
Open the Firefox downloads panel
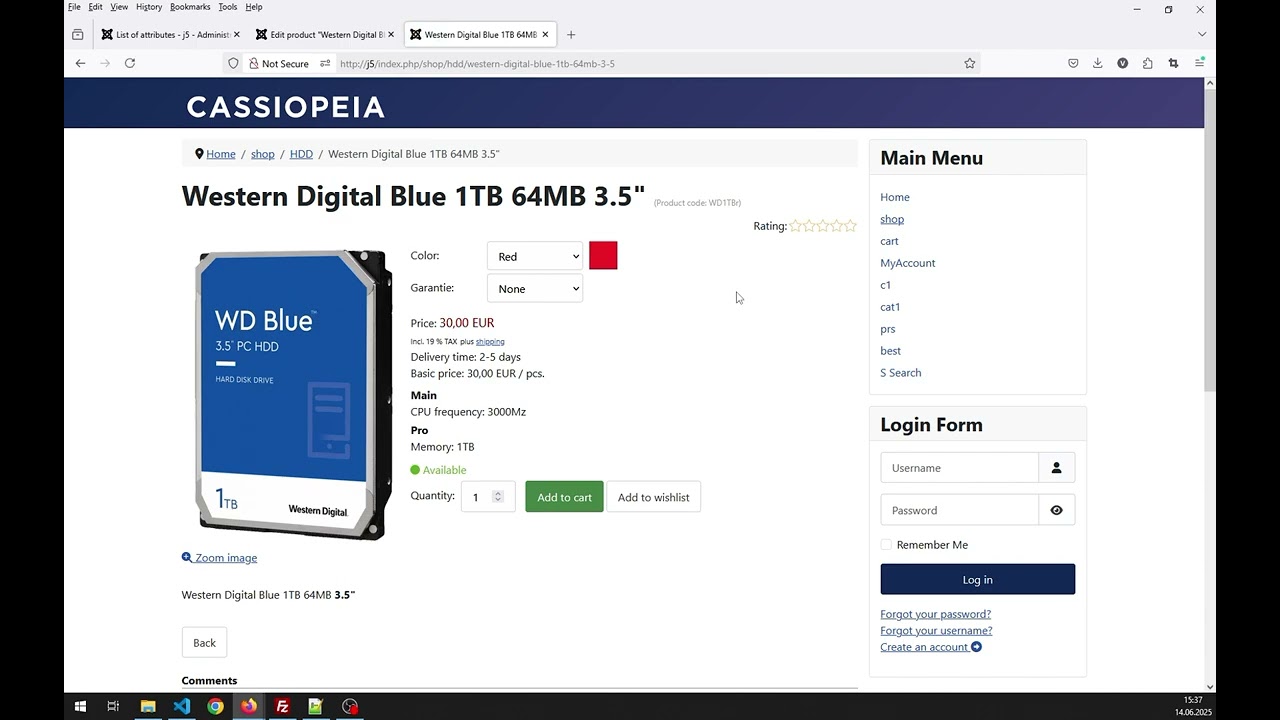1097,63
